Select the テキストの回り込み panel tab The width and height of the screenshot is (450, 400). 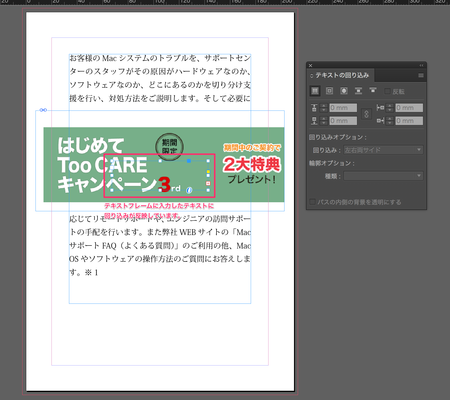tap(342, 75)
